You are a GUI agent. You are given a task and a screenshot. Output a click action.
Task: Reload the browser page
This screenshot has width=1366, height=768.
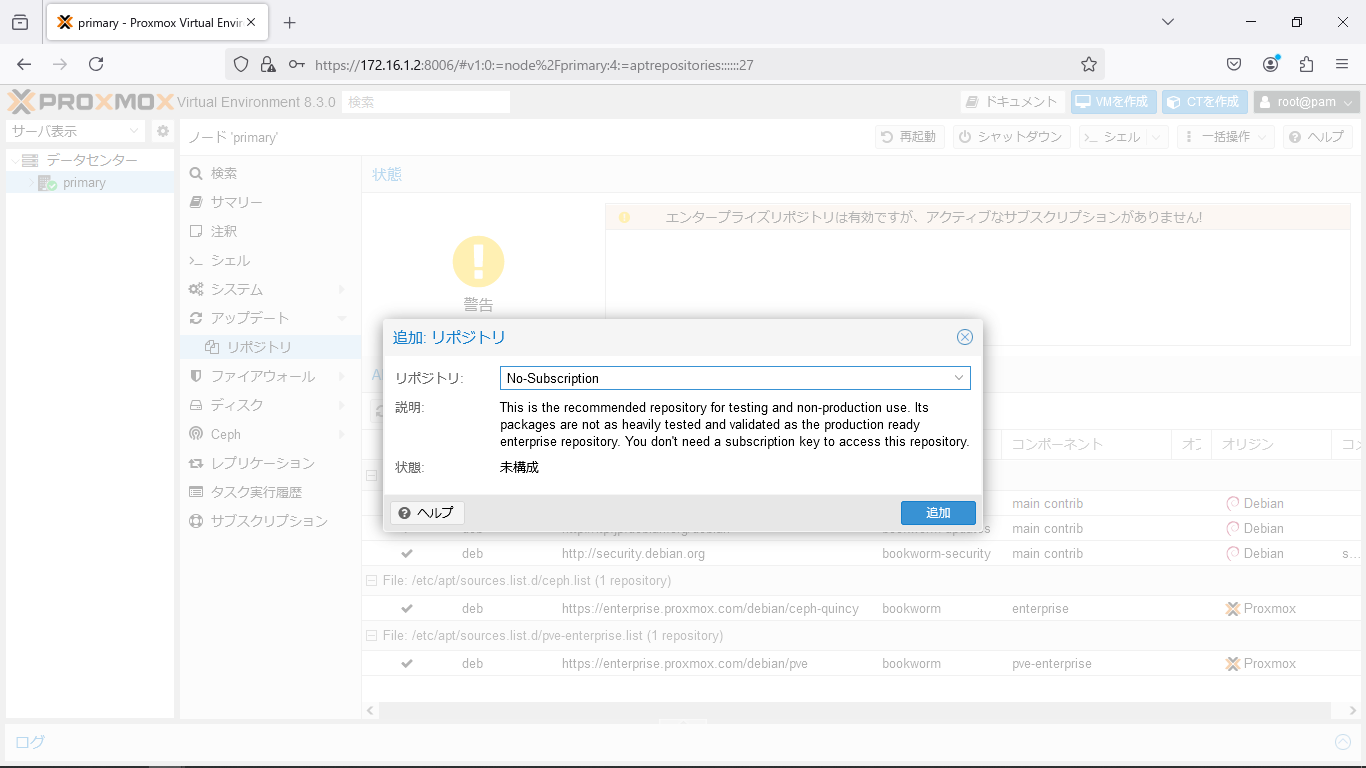96,64
